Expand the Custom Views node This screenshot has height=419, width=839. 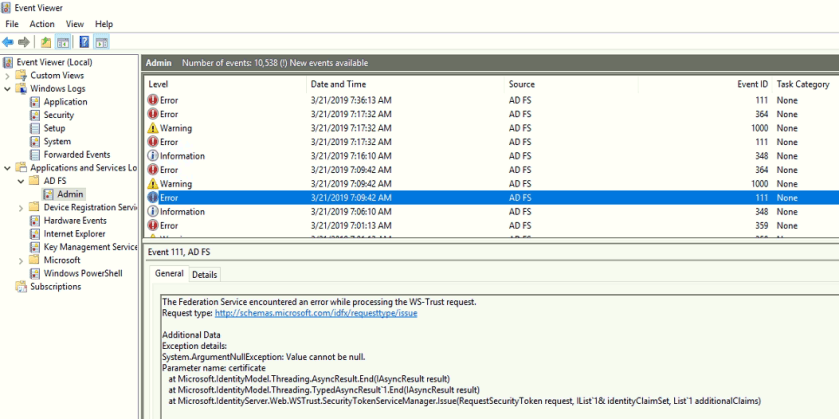8,75
